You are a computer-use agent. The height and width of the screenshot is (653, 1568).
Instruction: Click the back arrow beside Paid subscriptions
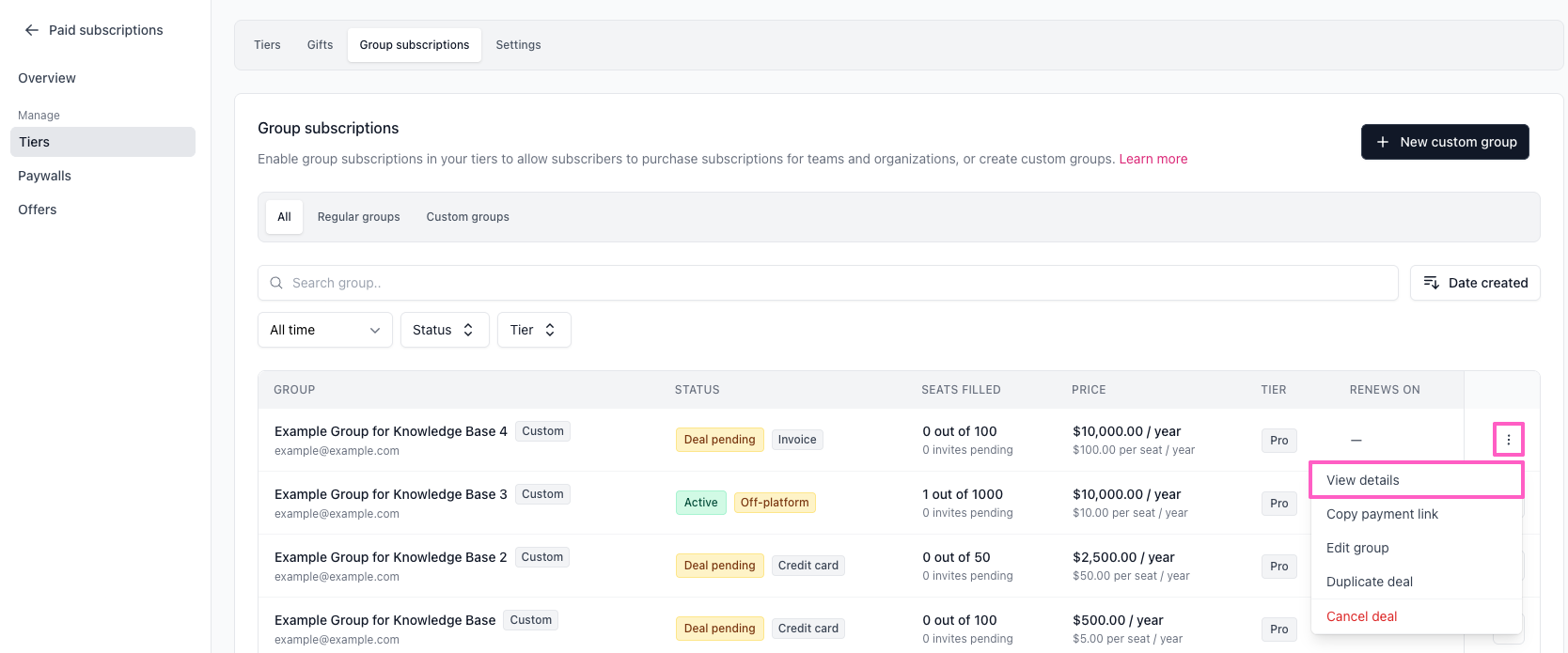click(x=32, y=30)
